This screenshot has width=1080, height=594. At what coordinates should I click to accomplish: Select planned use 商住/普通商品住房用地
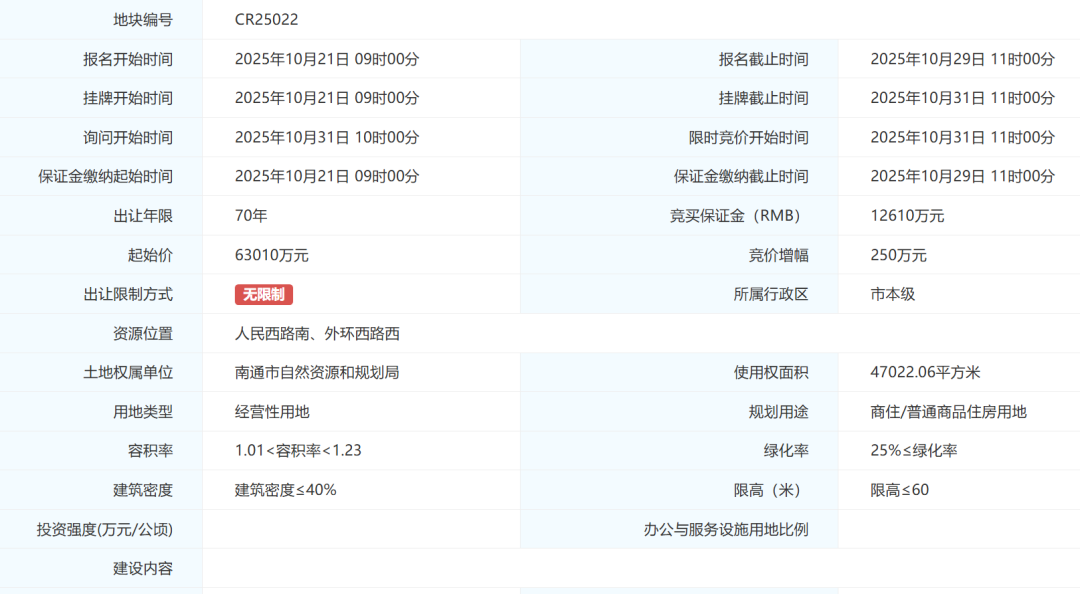[948, 411]
